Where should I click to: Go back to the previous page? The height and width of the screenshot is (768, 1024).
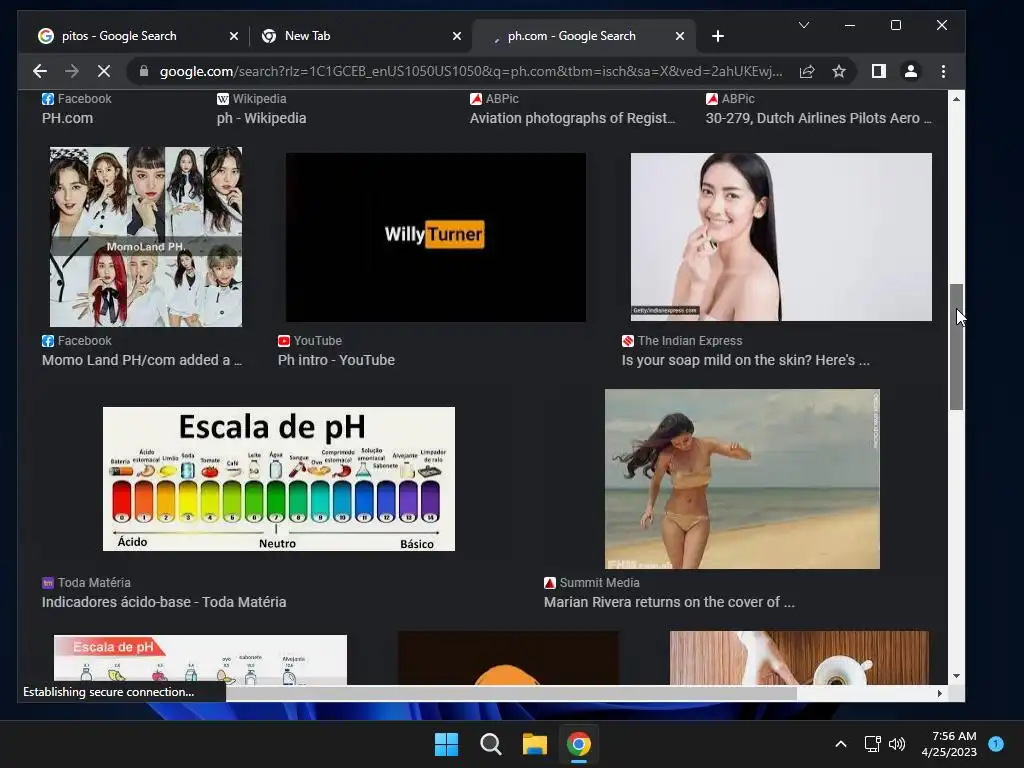(40, 71)
